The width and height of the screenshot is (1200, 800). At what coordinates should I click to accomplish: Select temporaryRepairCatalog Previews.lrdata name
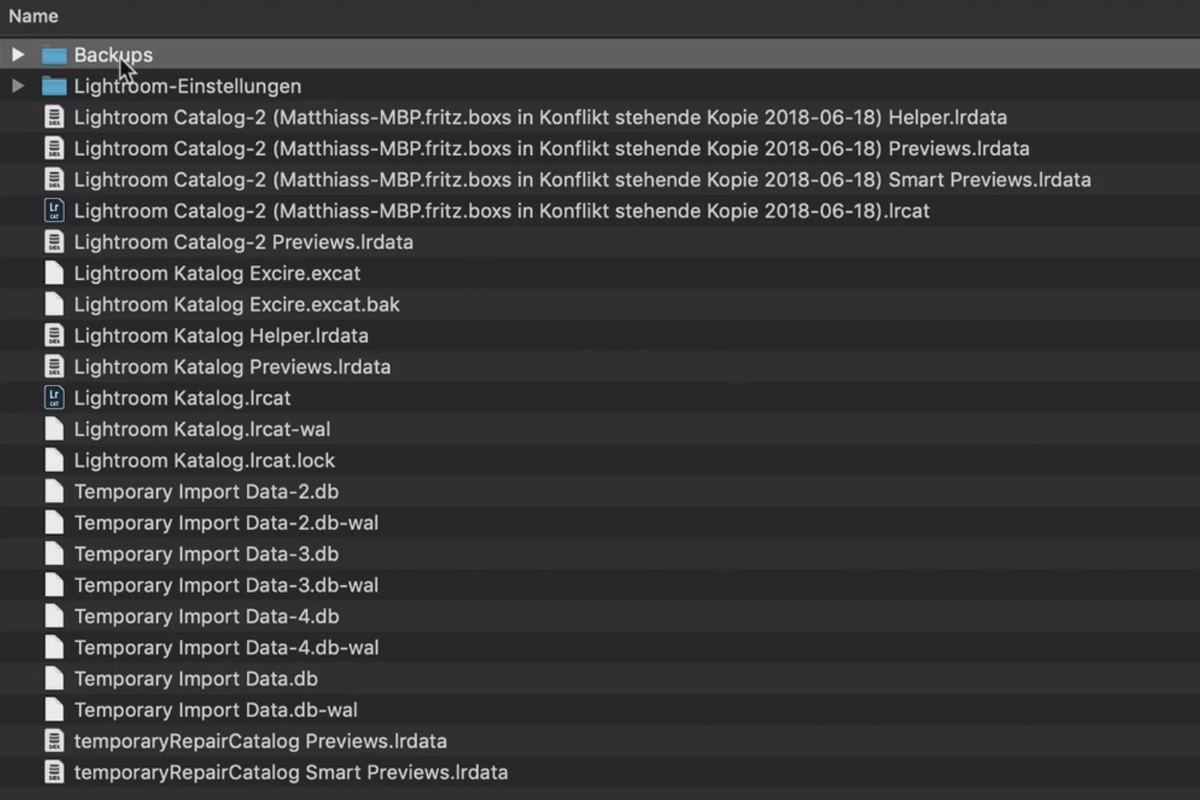260,741
